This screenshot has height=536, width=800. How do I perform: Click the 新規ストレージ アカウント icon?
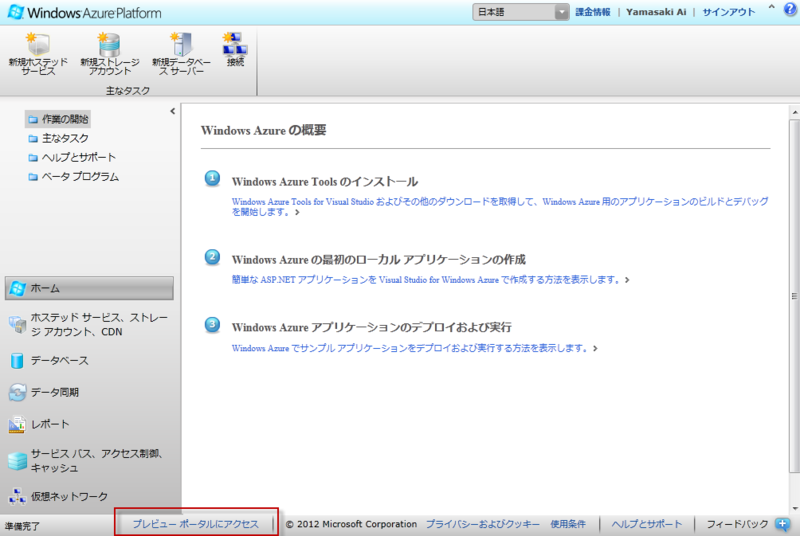pos(109,44)
